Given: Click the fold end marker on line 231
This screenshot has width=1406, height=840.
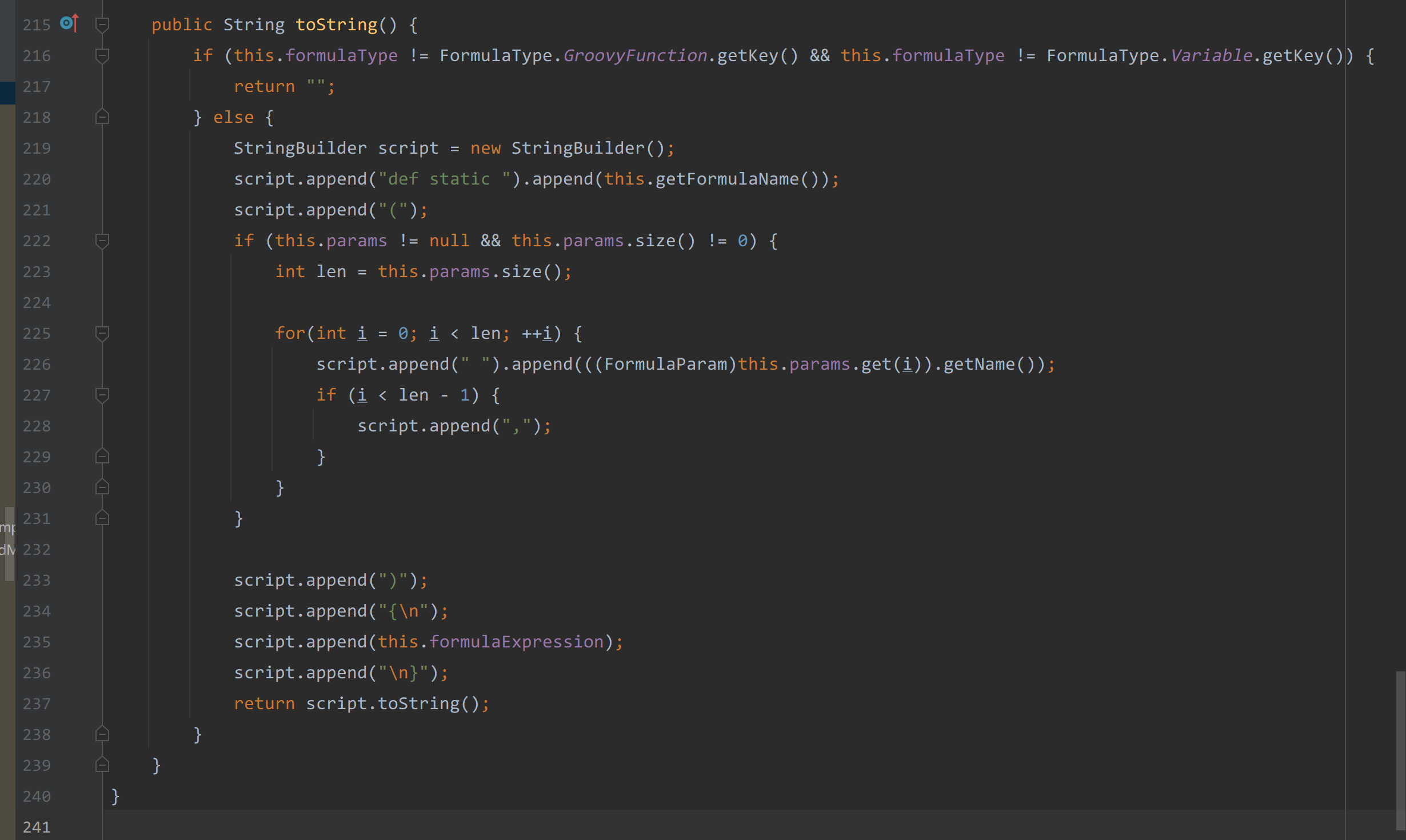Looking at the screenshot, I should 102,518.
